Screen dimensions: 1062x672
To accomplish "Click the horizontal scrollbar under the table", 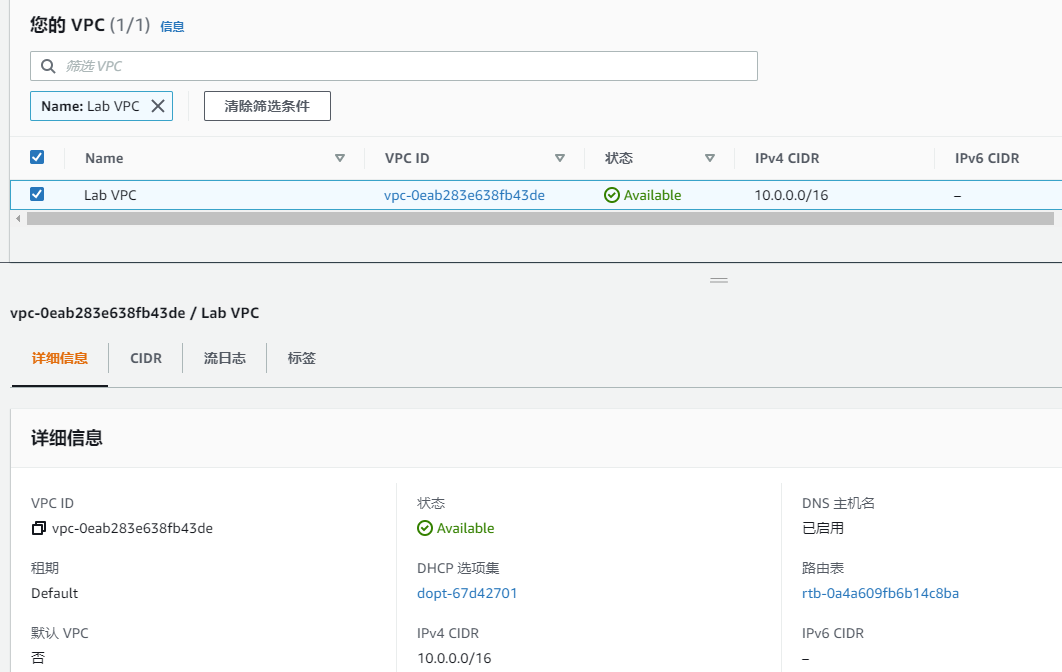I will pos(540,218).
